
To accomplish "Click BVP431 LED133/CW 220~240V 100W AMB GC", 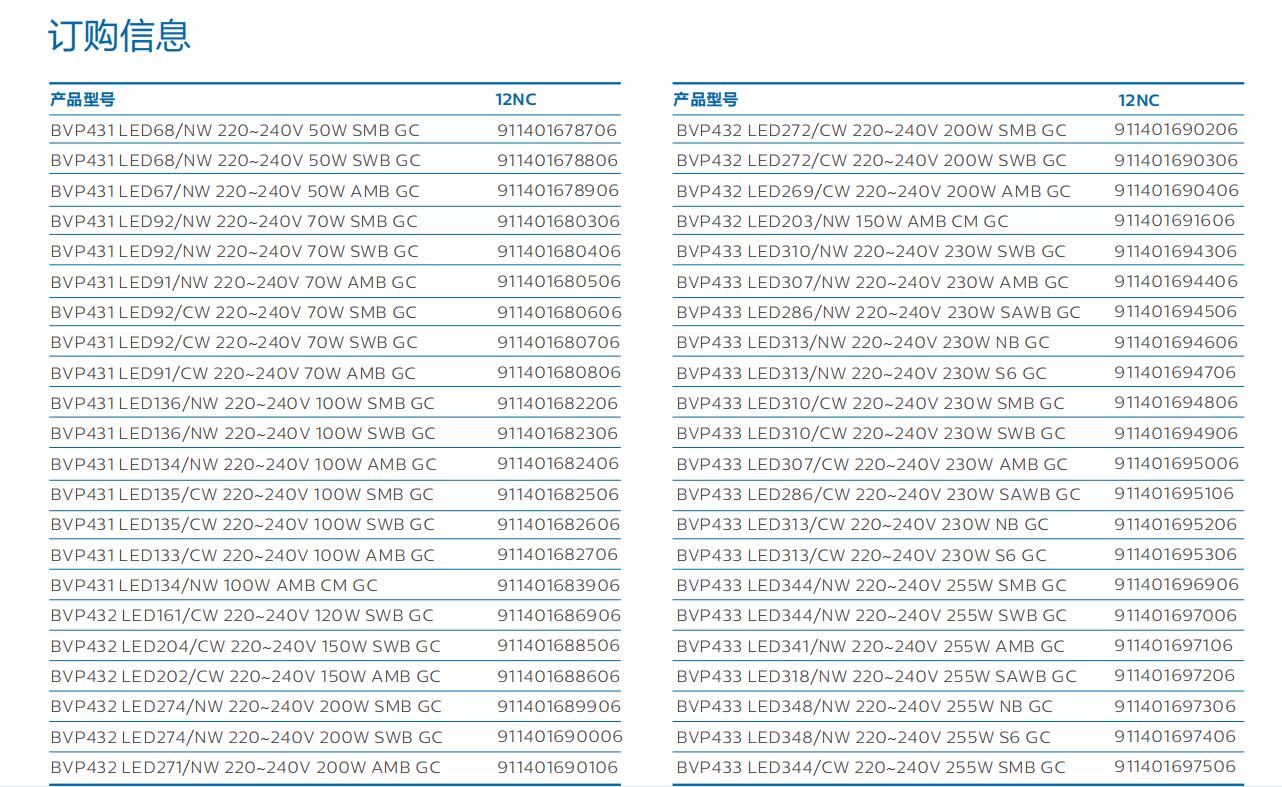I will pyautogui.click(x=242, y=554).
